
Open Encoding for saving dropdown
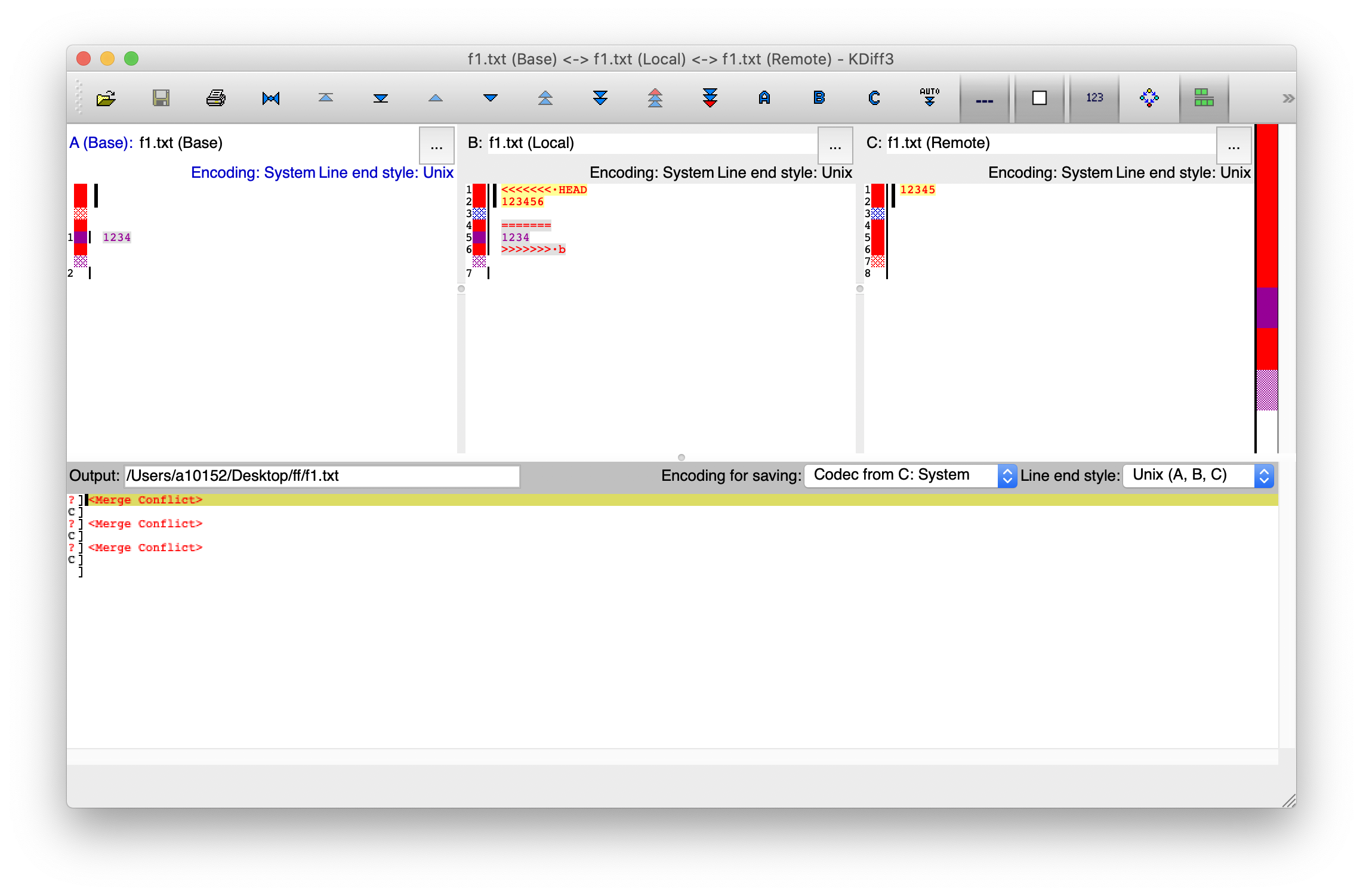click(x=910, y=475)
